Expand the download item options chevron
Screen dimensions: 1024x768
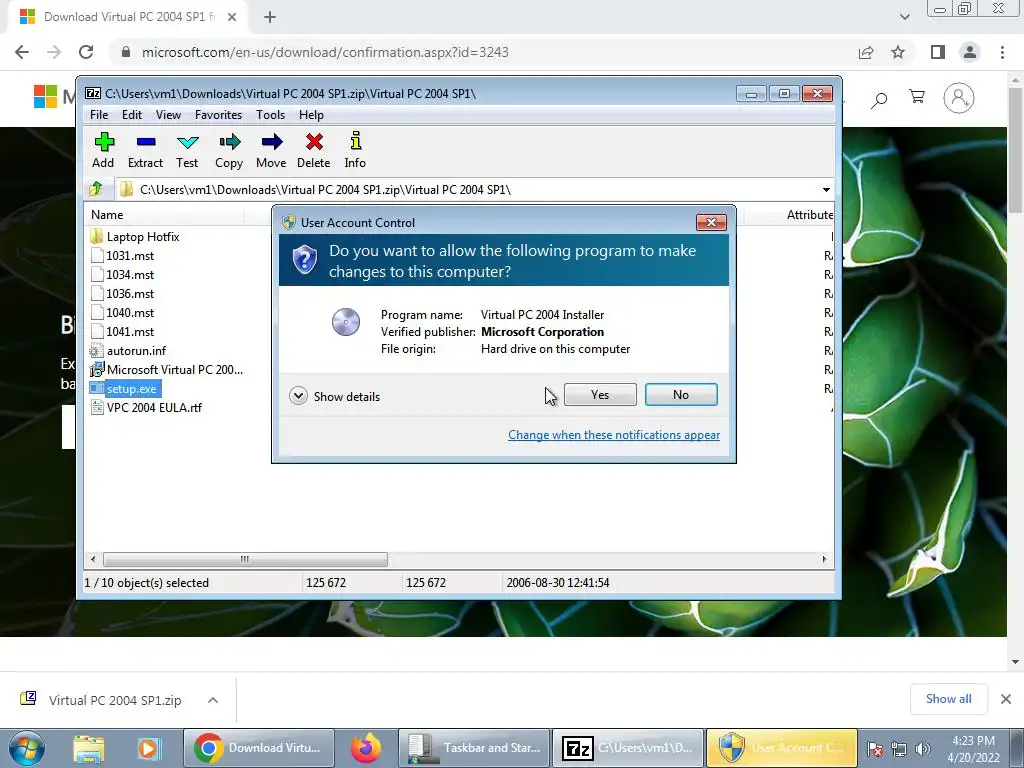(213, 700)
